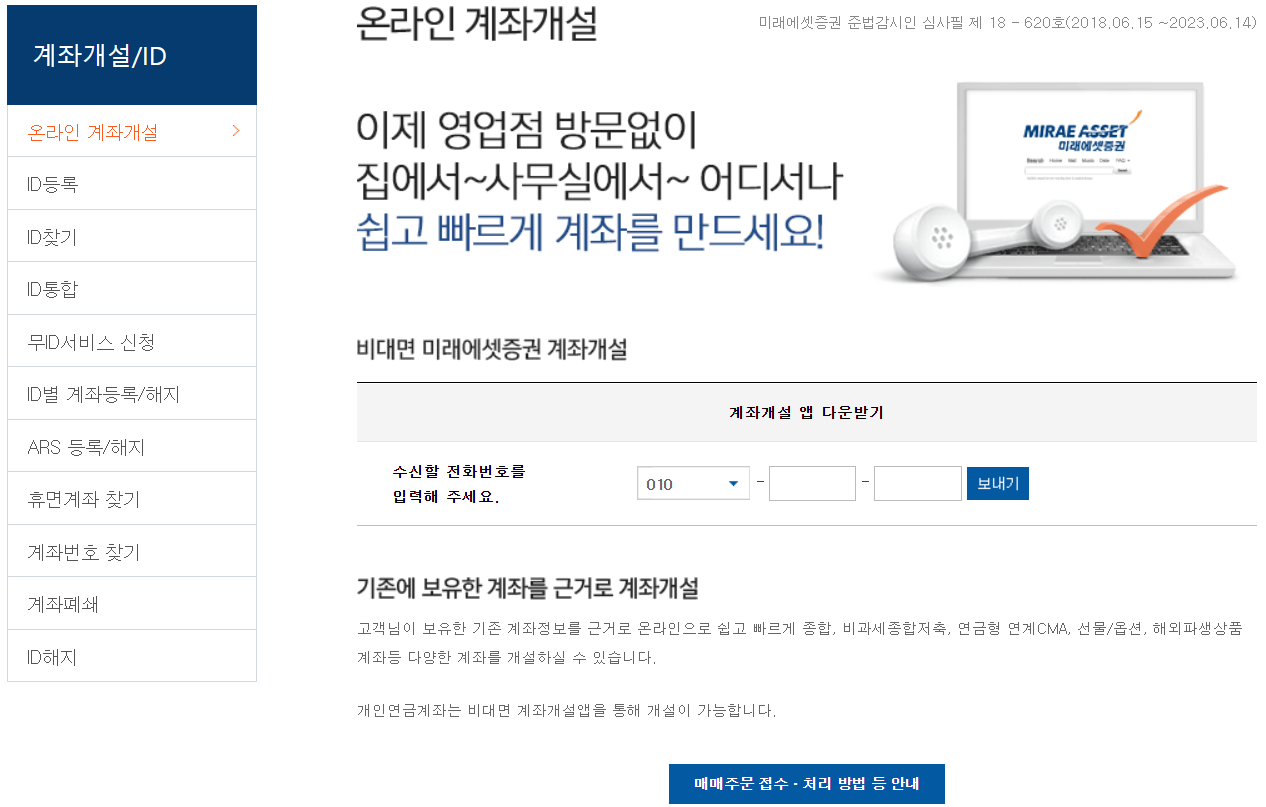Image resolution: width=1266 pixels, height=807 pixels.
Task: Open ARS 등록/해지 menu item
Action: [131, 447]
